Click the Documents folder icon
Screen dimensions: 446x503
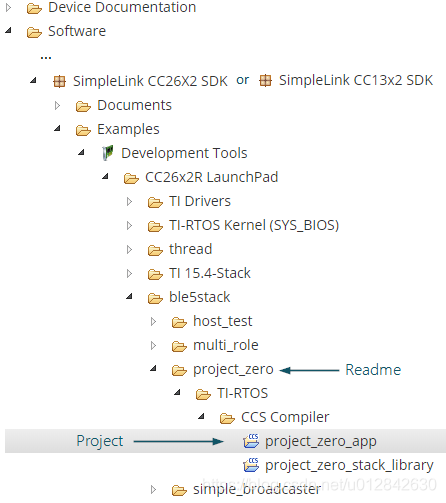point(83,106)
